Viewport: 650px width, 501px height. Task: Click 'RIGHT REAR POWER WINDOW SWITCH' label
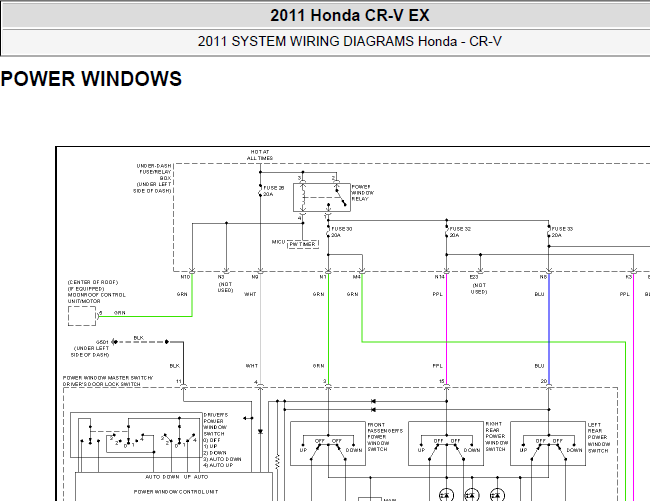pyautogui.click(x=496, y=436)
